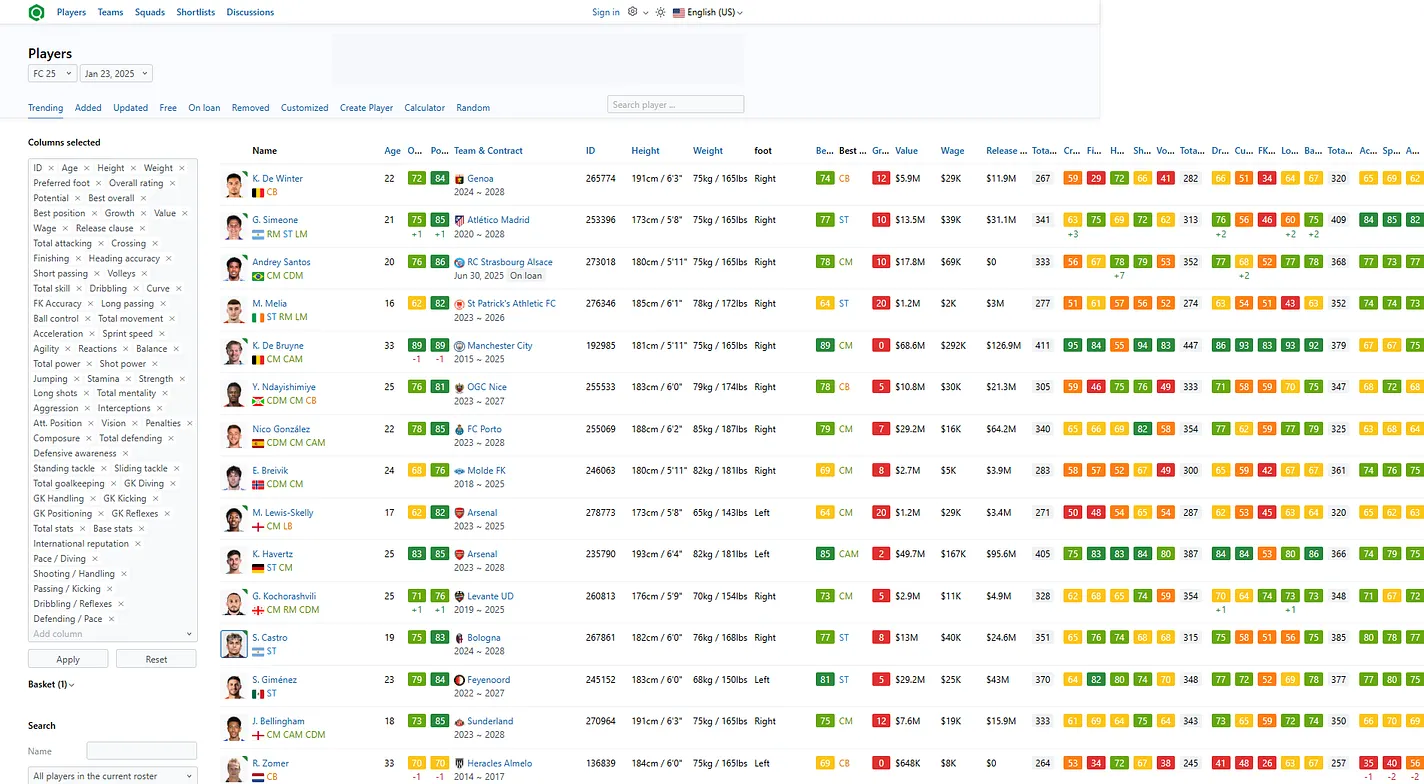Click the green SoFIFA logo
The width and height of the screenshot is (1424, 784).
[x=37, y=12]
